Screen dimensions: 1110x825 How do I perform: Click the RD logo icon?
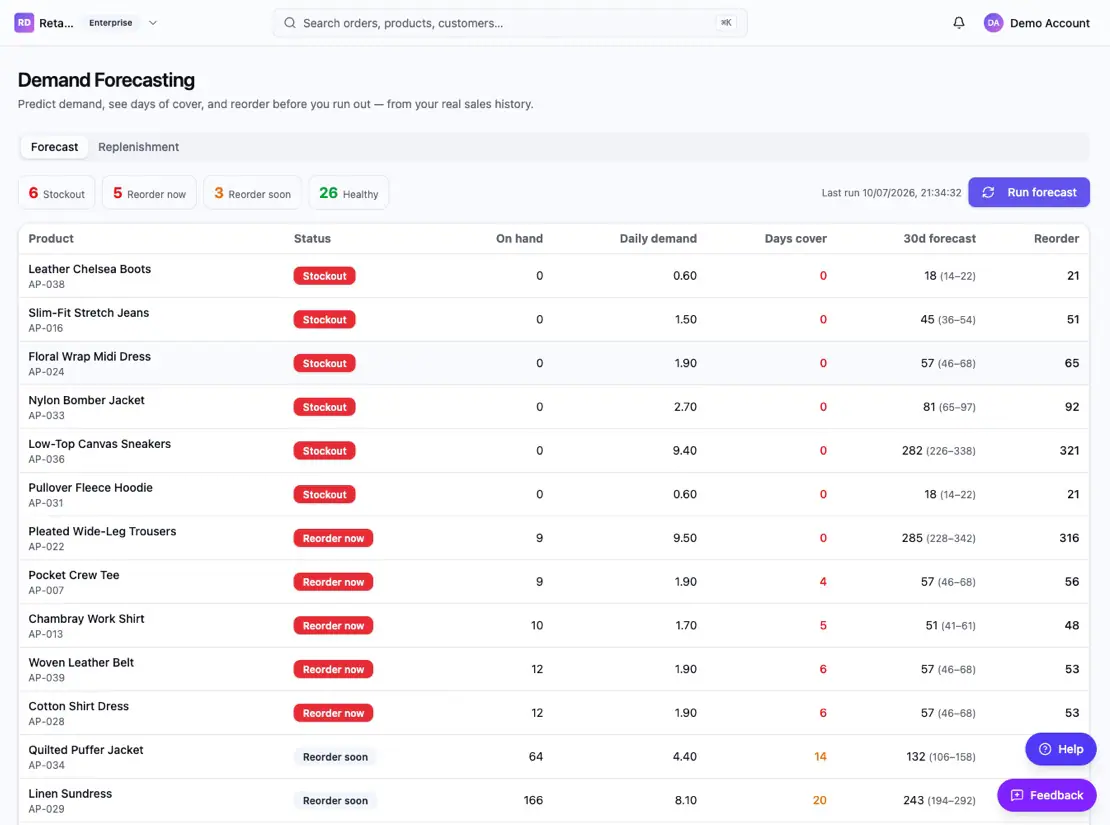(24, 23)
